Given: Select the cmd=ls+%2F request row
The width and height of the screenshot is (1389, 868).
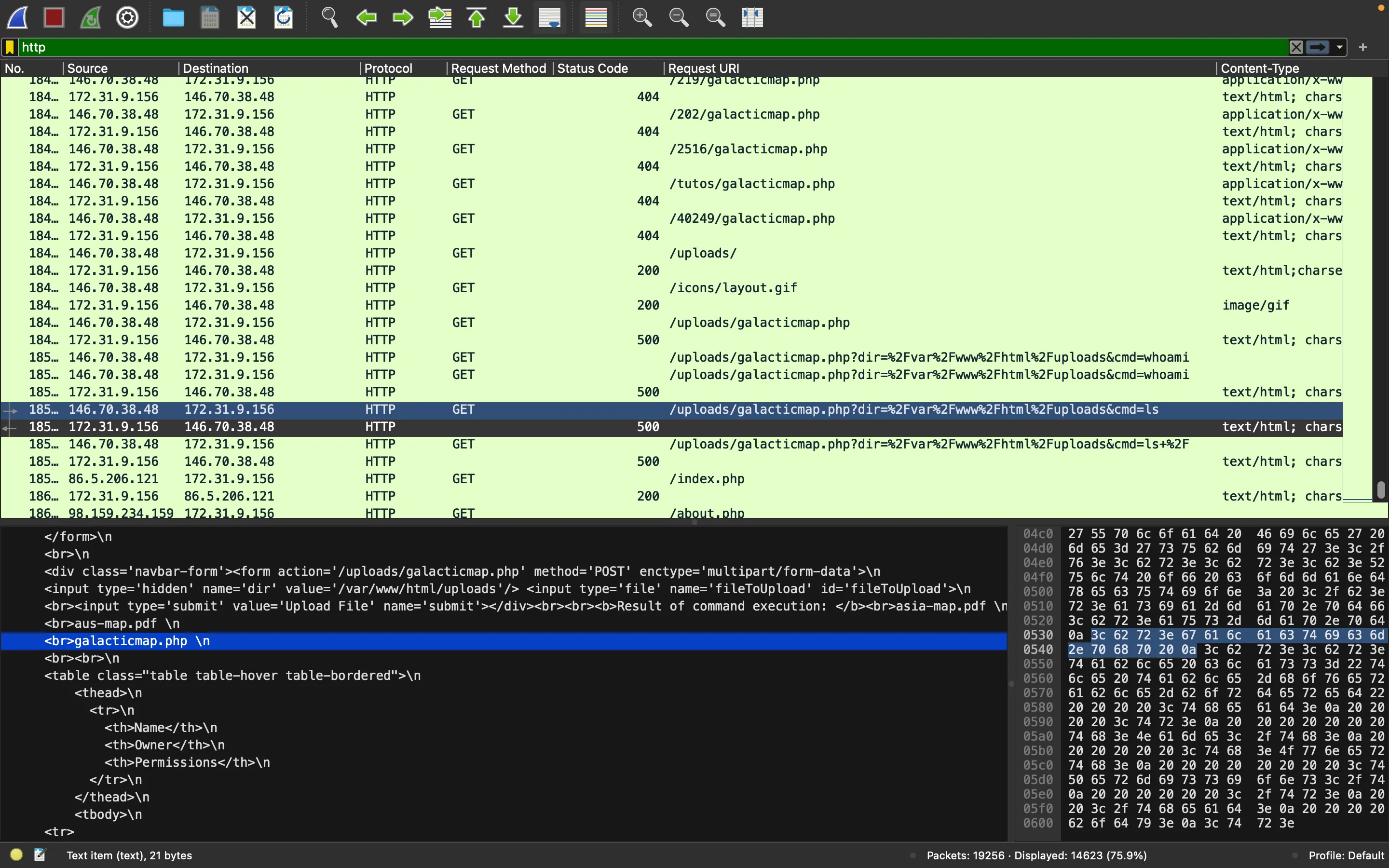Looking at the screenshot, I should click(x=671, y=444).
